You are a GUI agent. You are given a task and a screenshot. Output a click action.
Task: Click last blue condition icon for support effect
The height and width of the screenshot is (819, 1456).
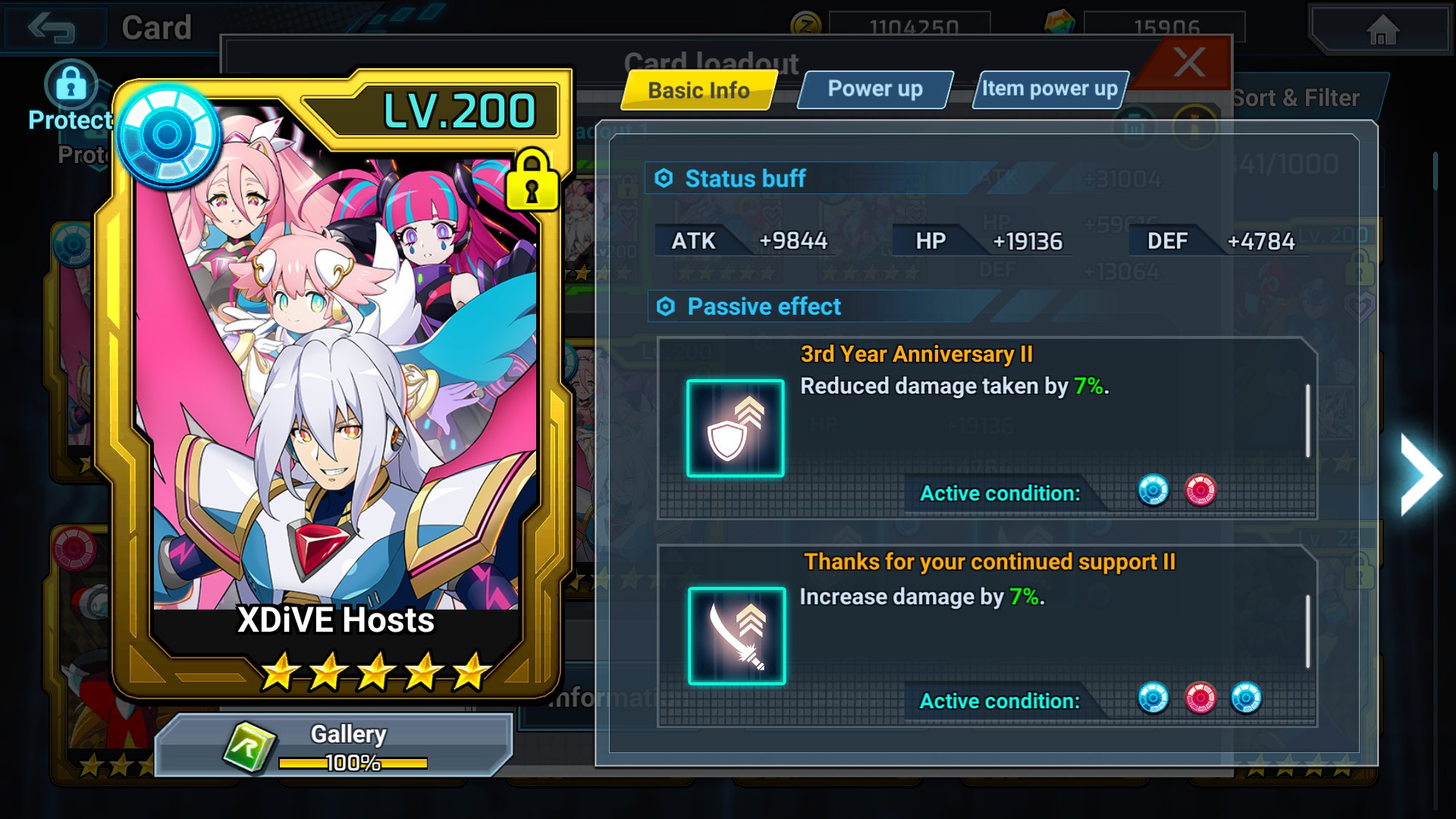[1246, 698]
